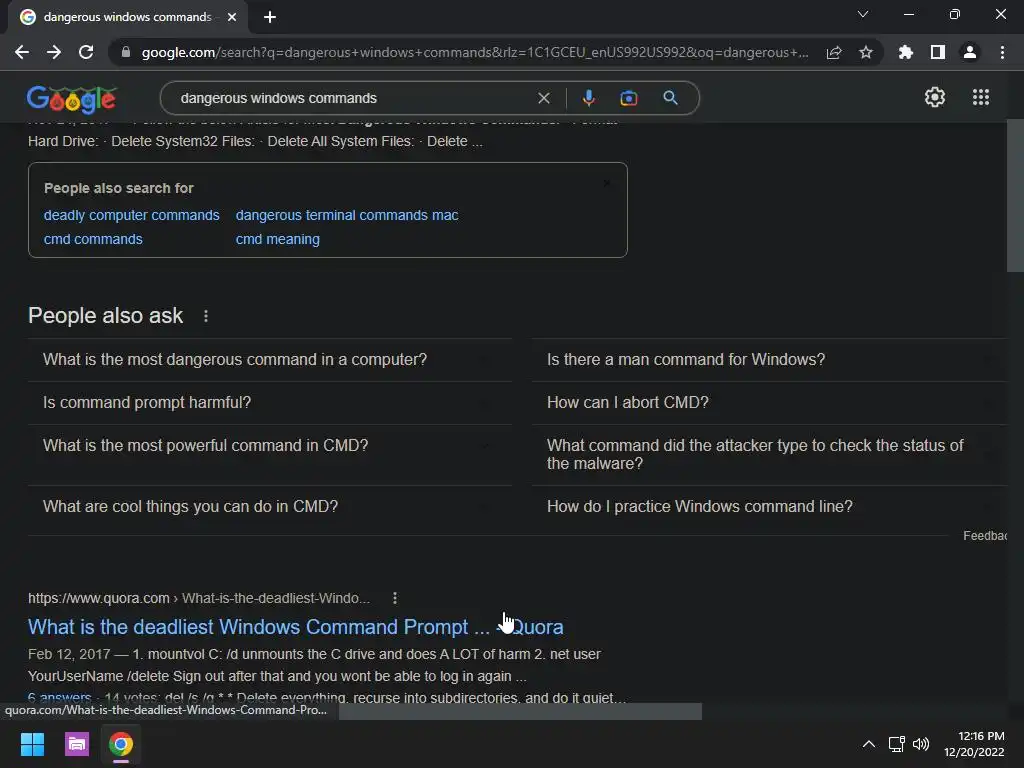
Task: Select the dangerous windows commands tab
Action: point(127,17)
